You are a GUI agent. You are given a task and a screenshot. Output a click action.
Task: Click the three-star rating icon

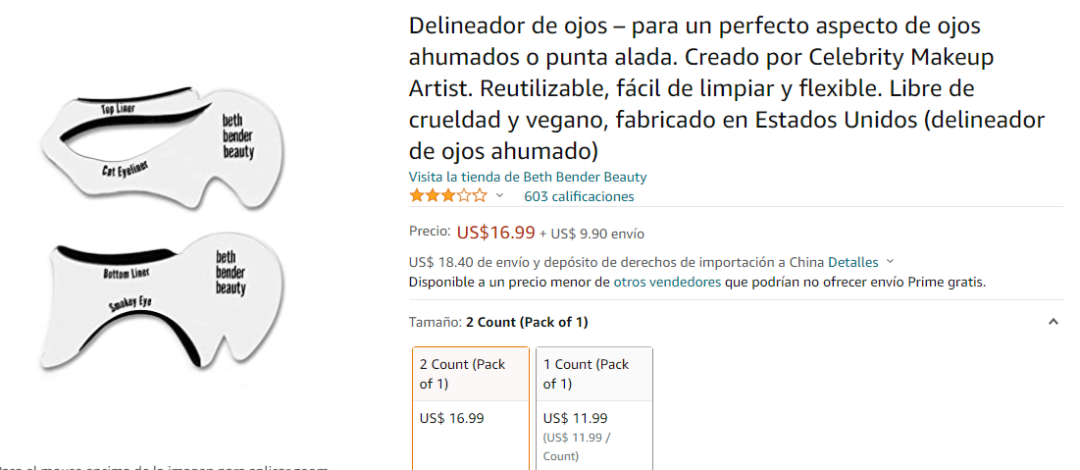pos(448,196)
